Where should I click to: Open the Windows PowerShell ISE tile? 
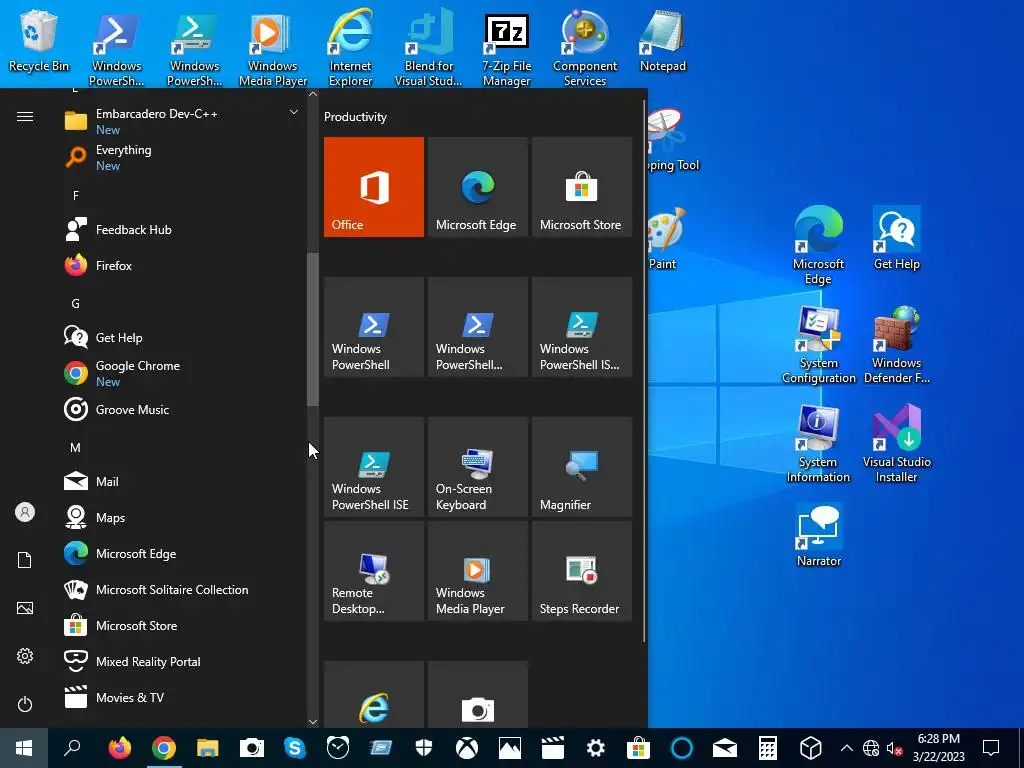click(374, 467)
